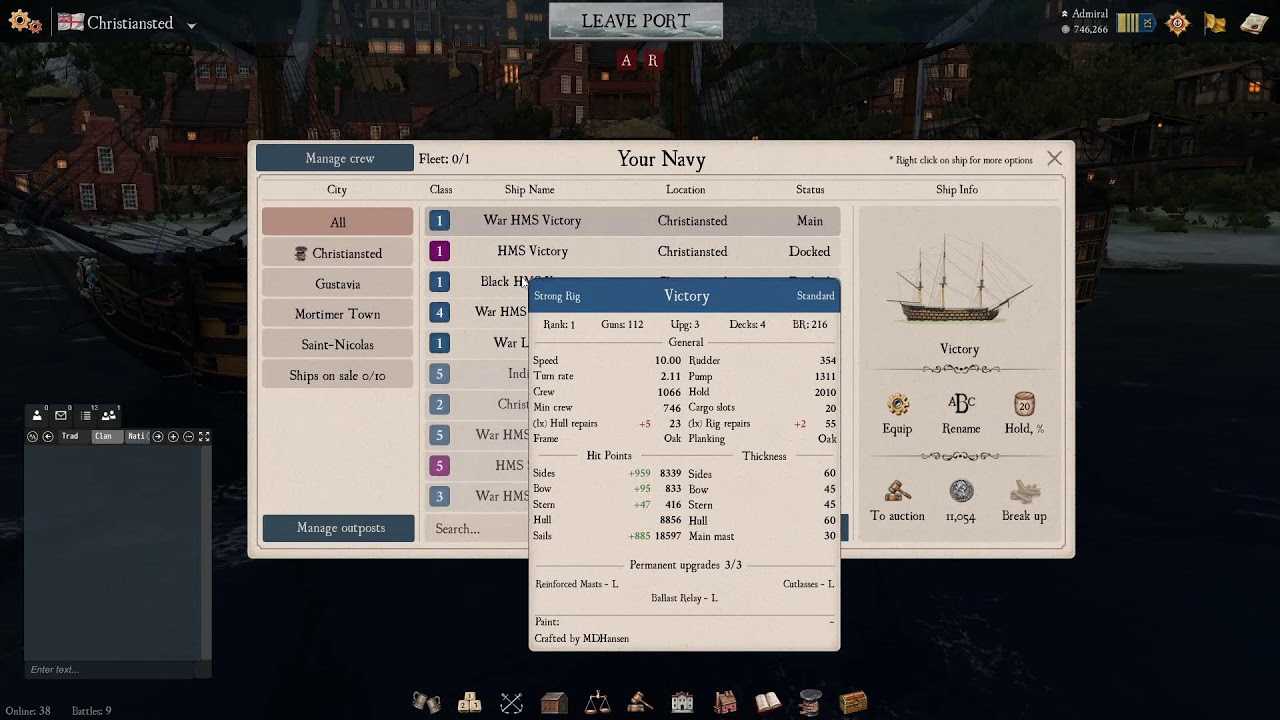1280x720 pixels.
Task: Click the Equip gear icon
Action: tap(897, 404)
